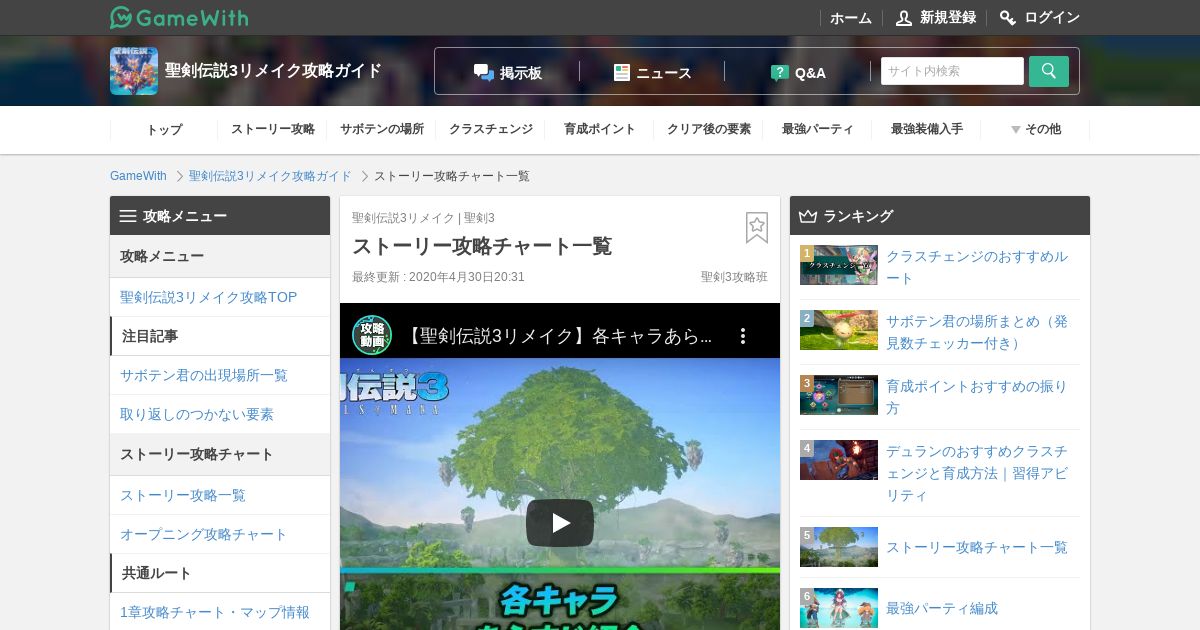
Task: Open ranking 6 thumbnail 最強パーティ
Action: point(839,608)
